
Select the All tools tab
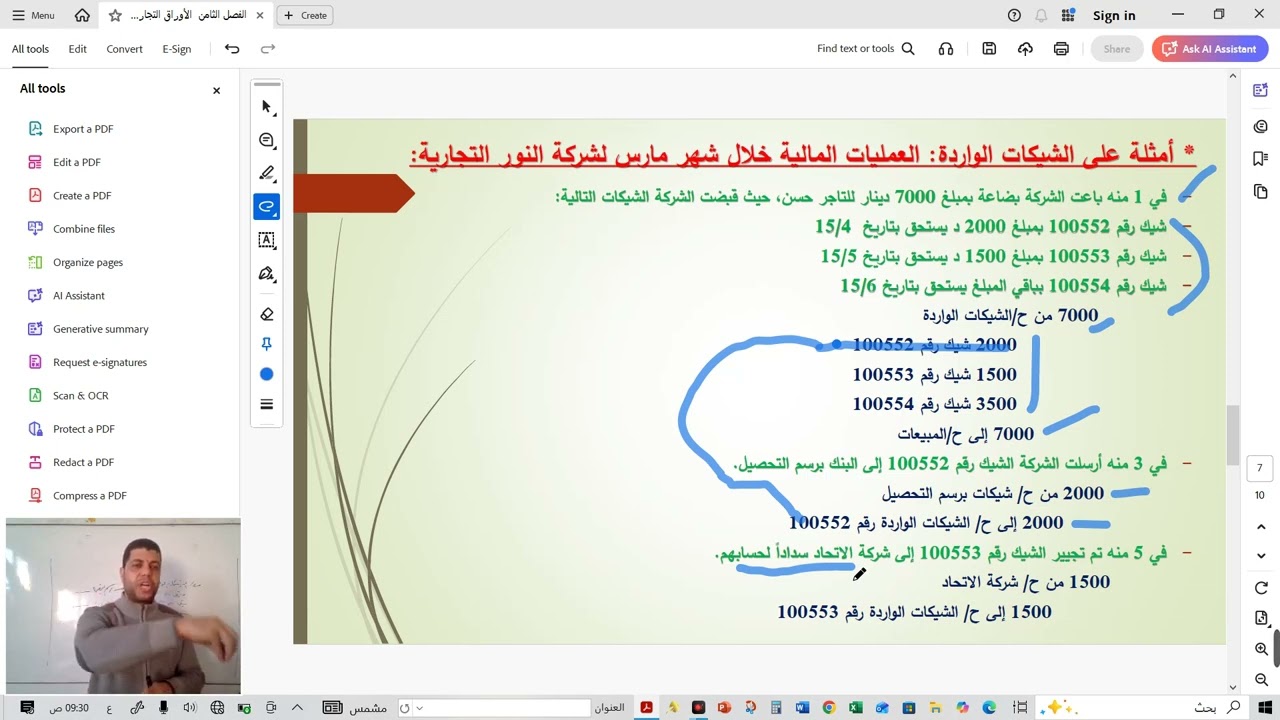point(30,49)
